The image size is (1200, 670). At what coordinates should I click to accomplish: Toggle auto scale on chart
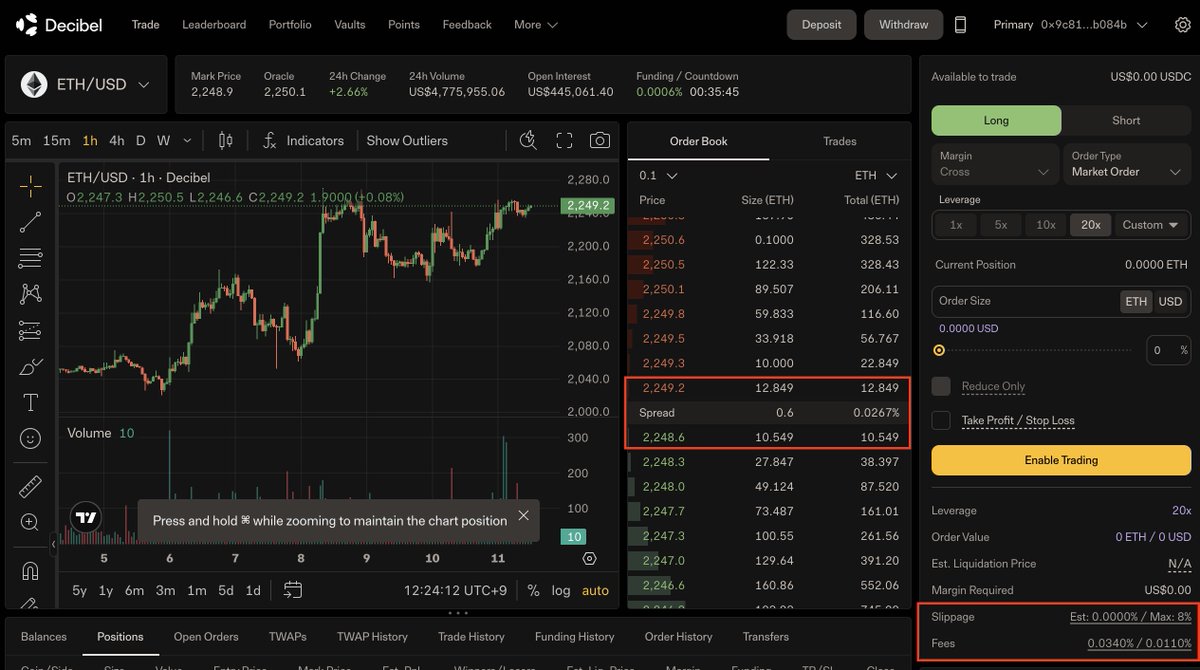[595, 590]
